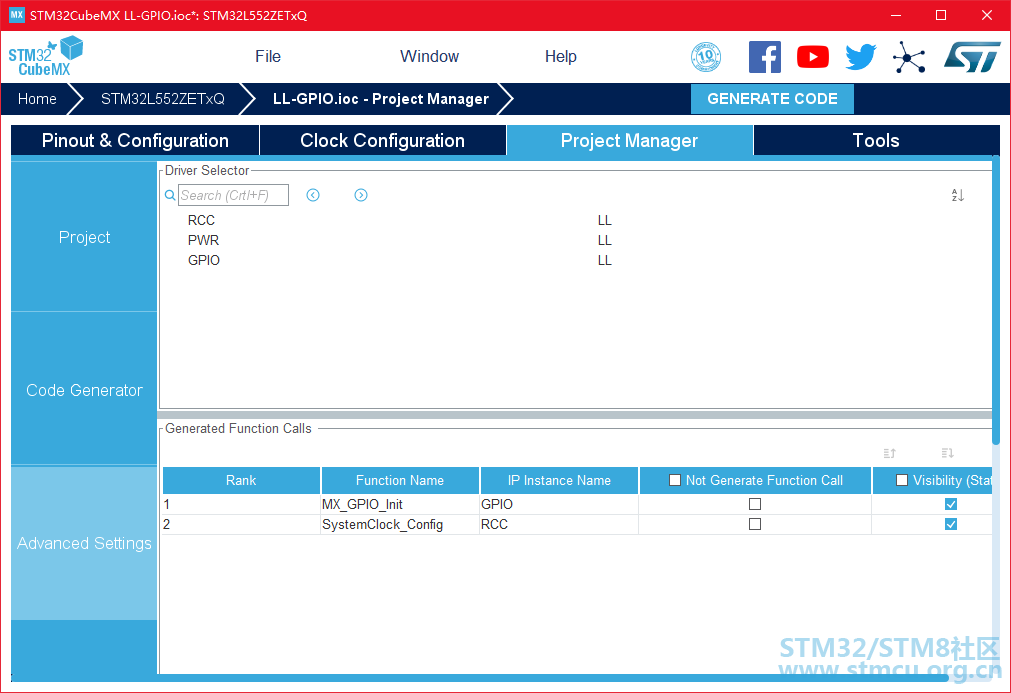The image size is (1011, 693).
Task: Click rank 2 cell in function table
Action: [241, 524]
